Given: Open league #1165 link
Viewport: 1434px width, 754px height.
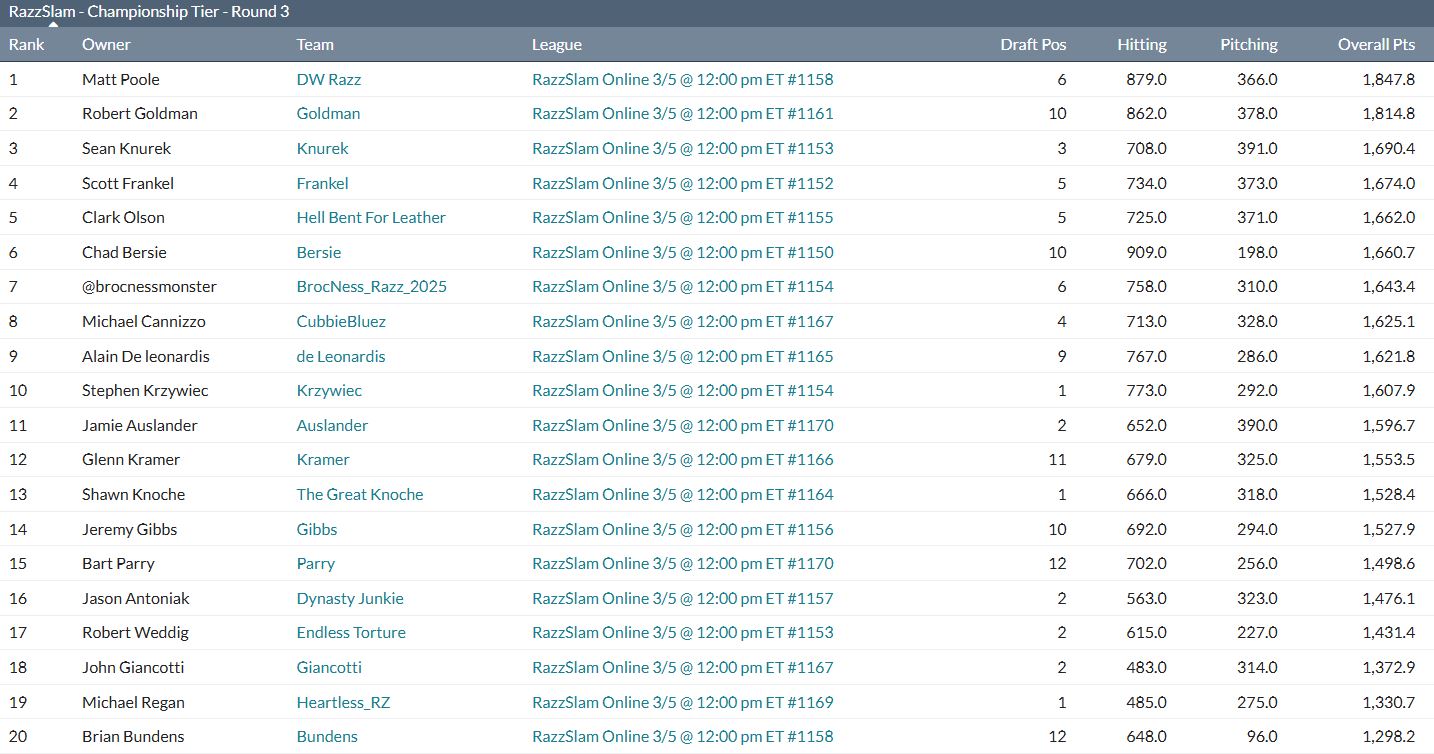Looking at the screenshot, I should [x=683, y=356].
